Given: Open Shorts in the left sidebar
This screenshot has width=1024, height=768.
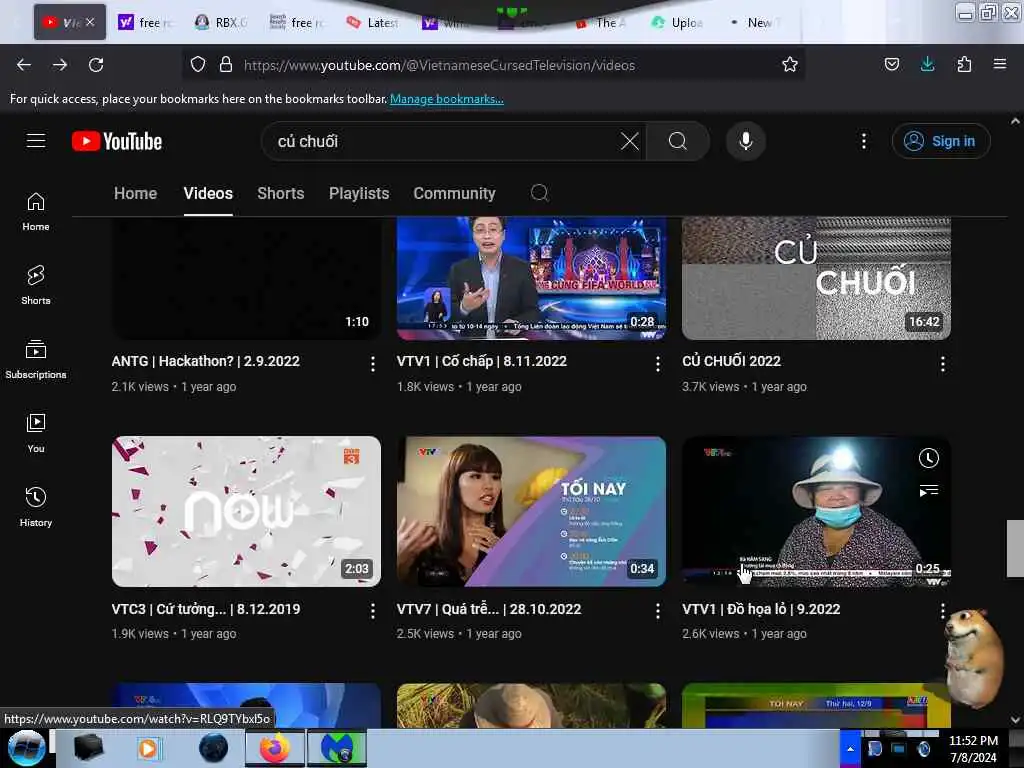Looking at the screenshot, I should pos(36,285).
